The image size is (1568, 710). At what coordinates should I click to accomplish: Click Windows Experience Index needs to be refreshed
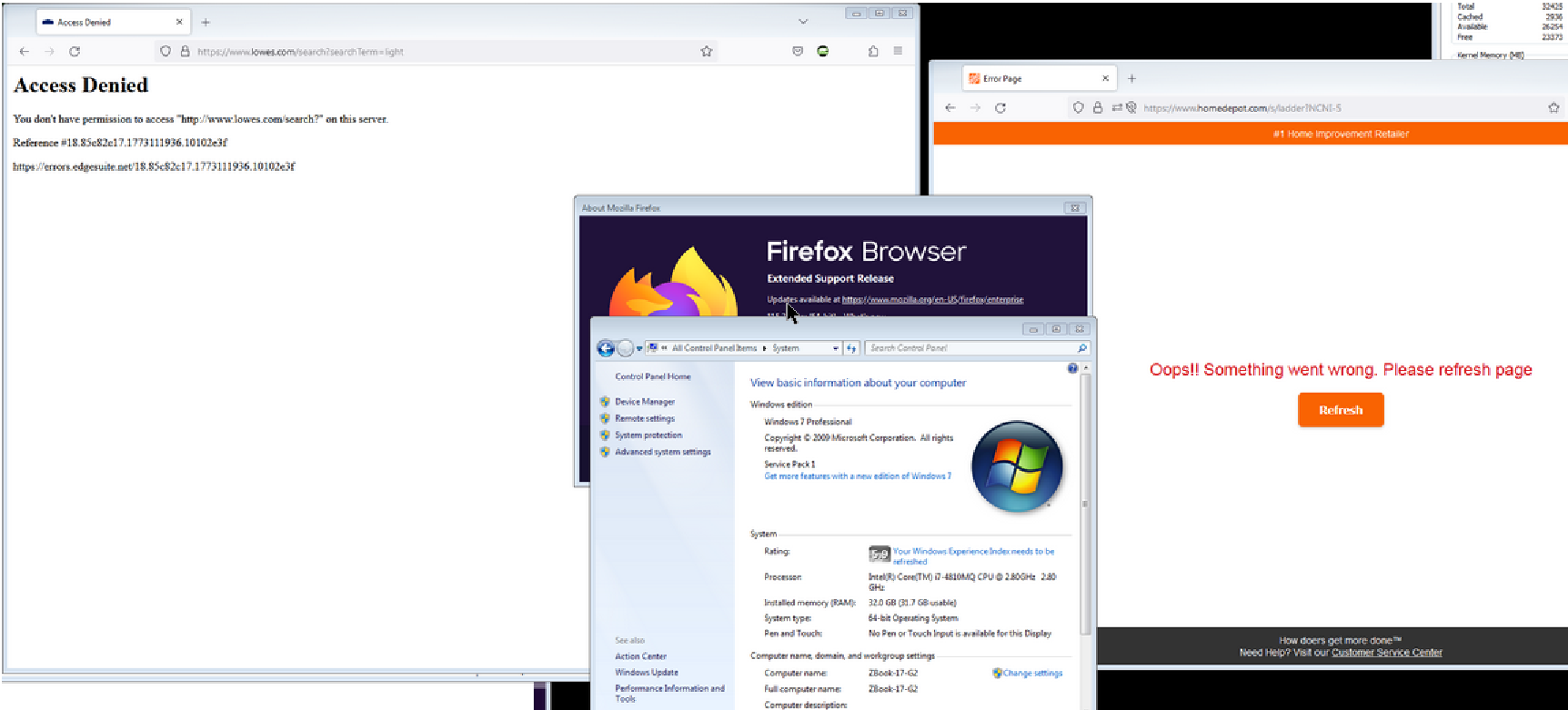pyautogui.click(x=973, y=556)
